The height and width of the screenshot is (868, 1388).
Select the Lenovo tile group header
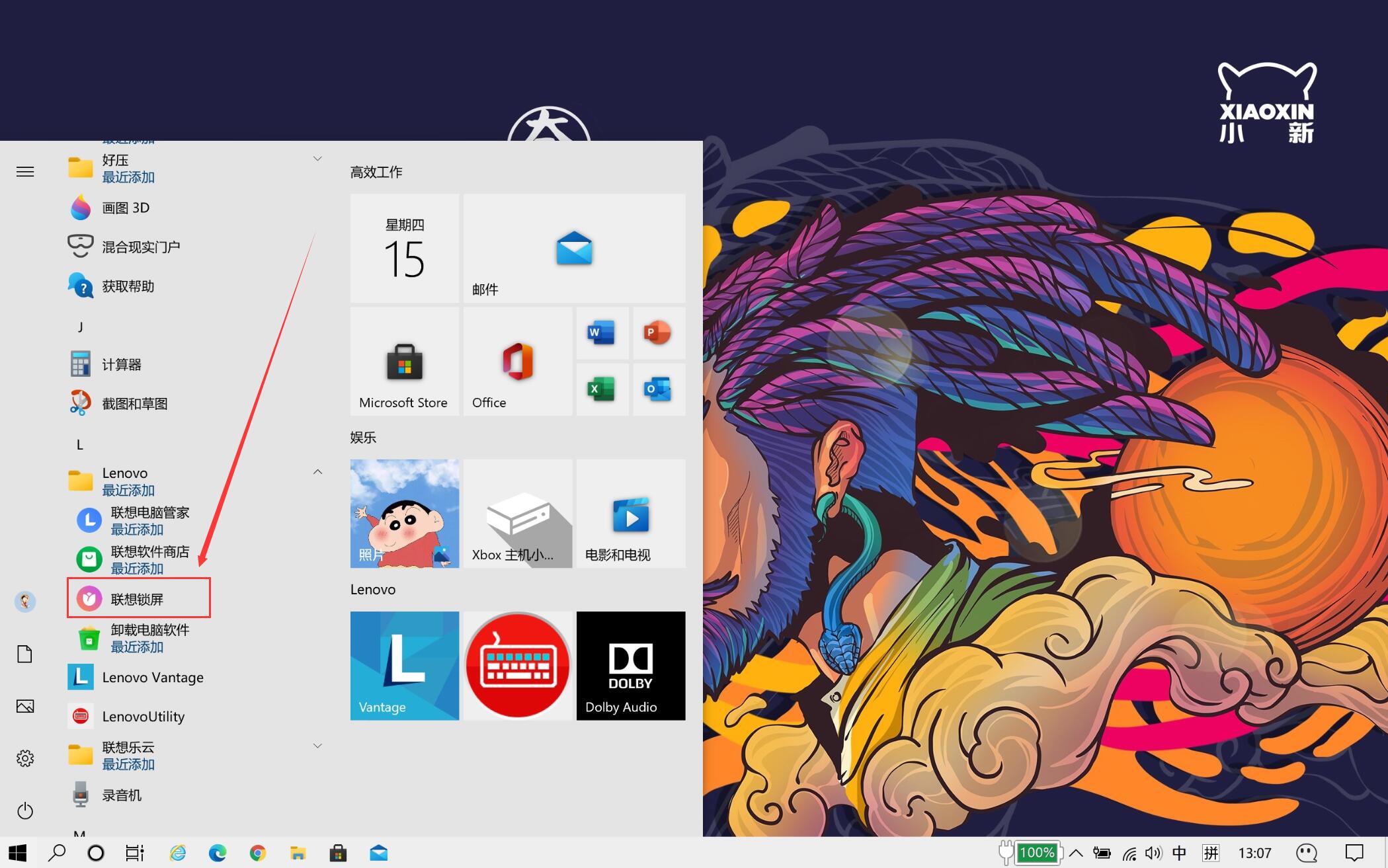click(x=373, y=590)
